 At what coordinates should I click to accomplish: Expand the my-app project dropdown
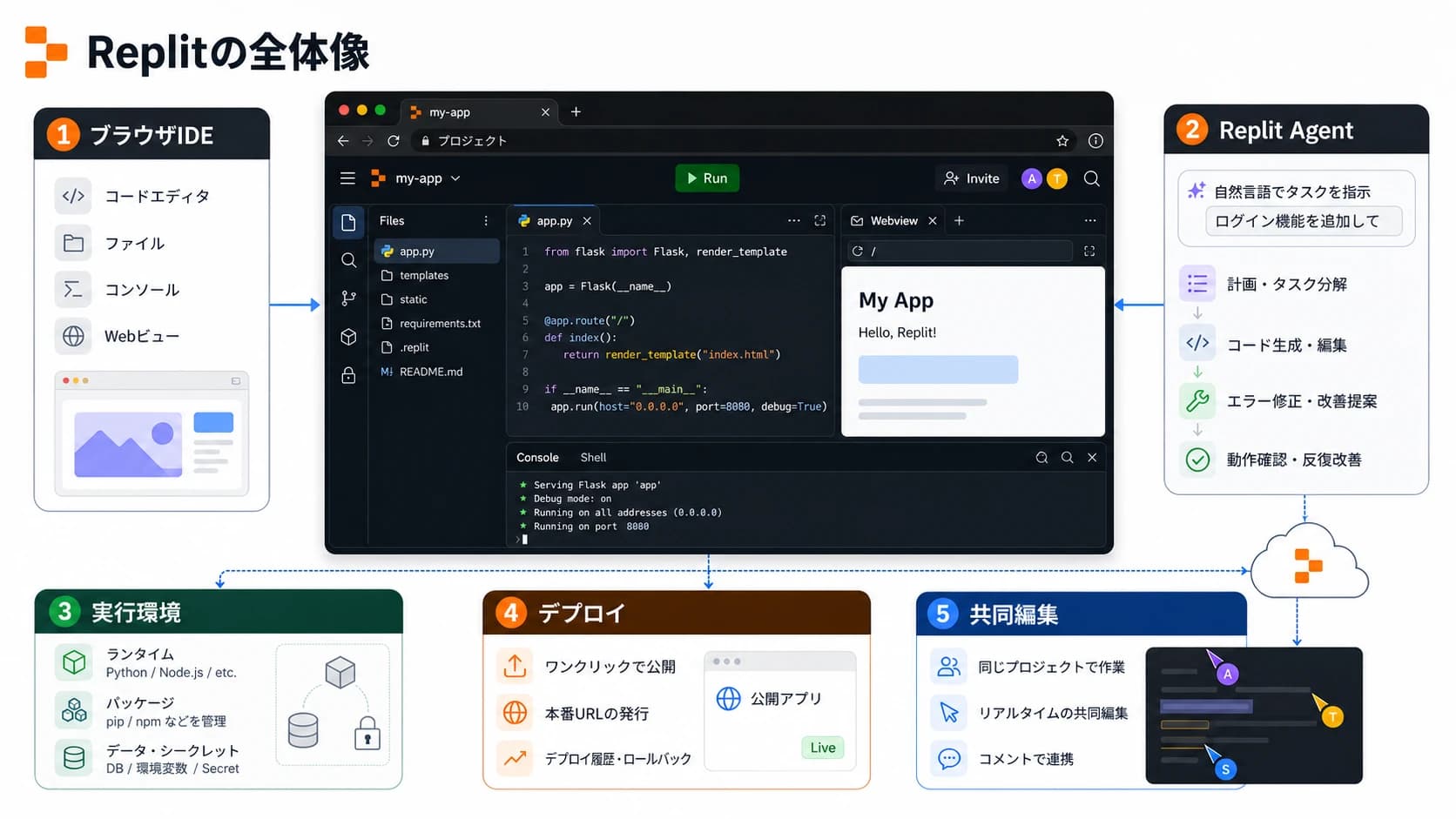click(455, 178)
